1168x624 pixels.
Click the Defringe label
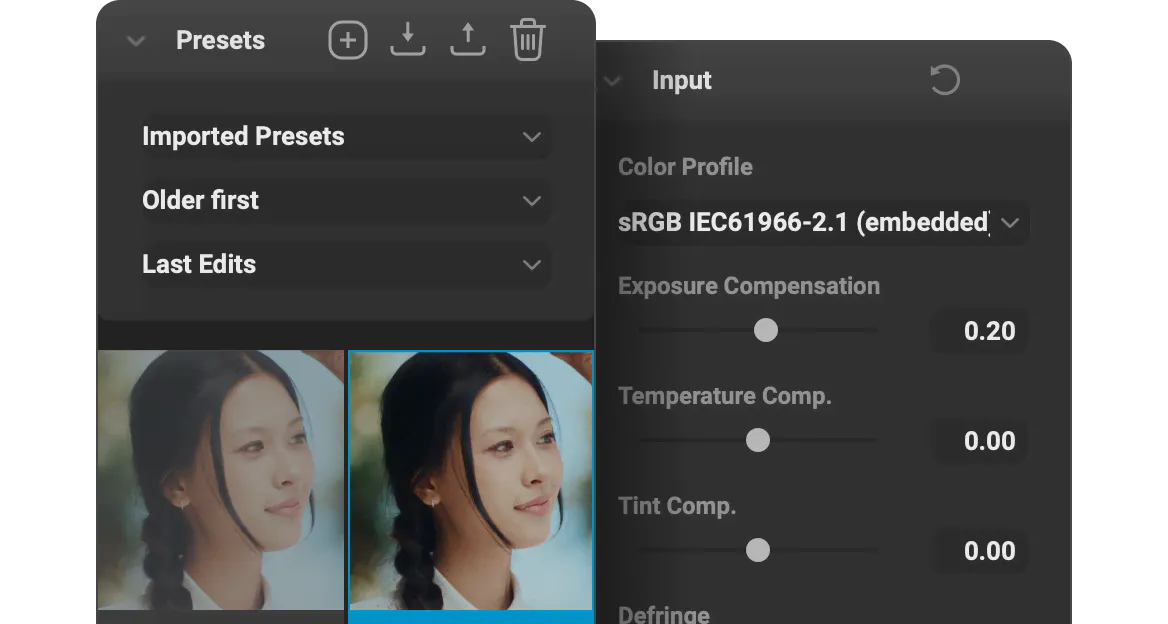pos(664,614)
